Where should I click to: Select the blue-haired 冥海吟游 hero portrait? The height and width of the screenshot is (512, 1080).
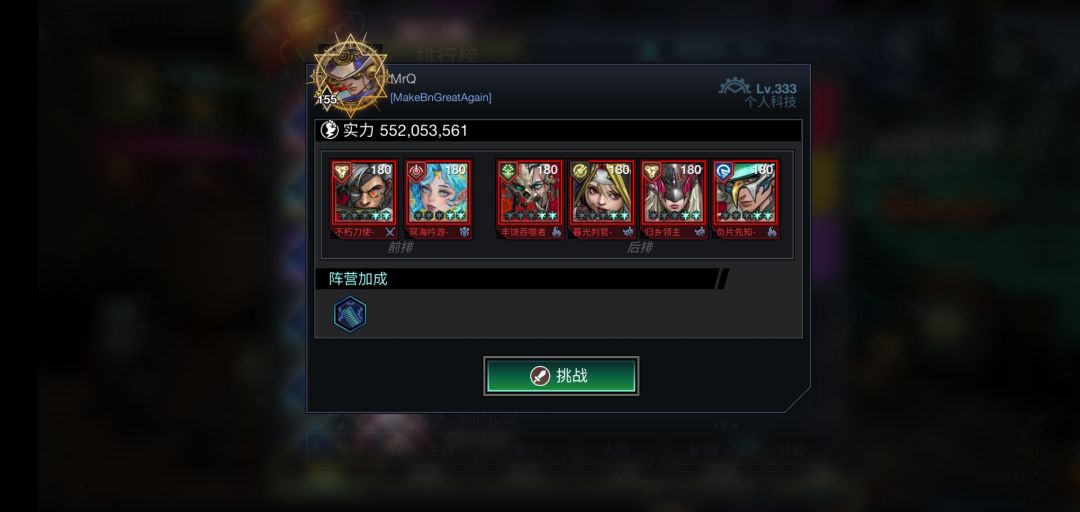tap(438, 199)
